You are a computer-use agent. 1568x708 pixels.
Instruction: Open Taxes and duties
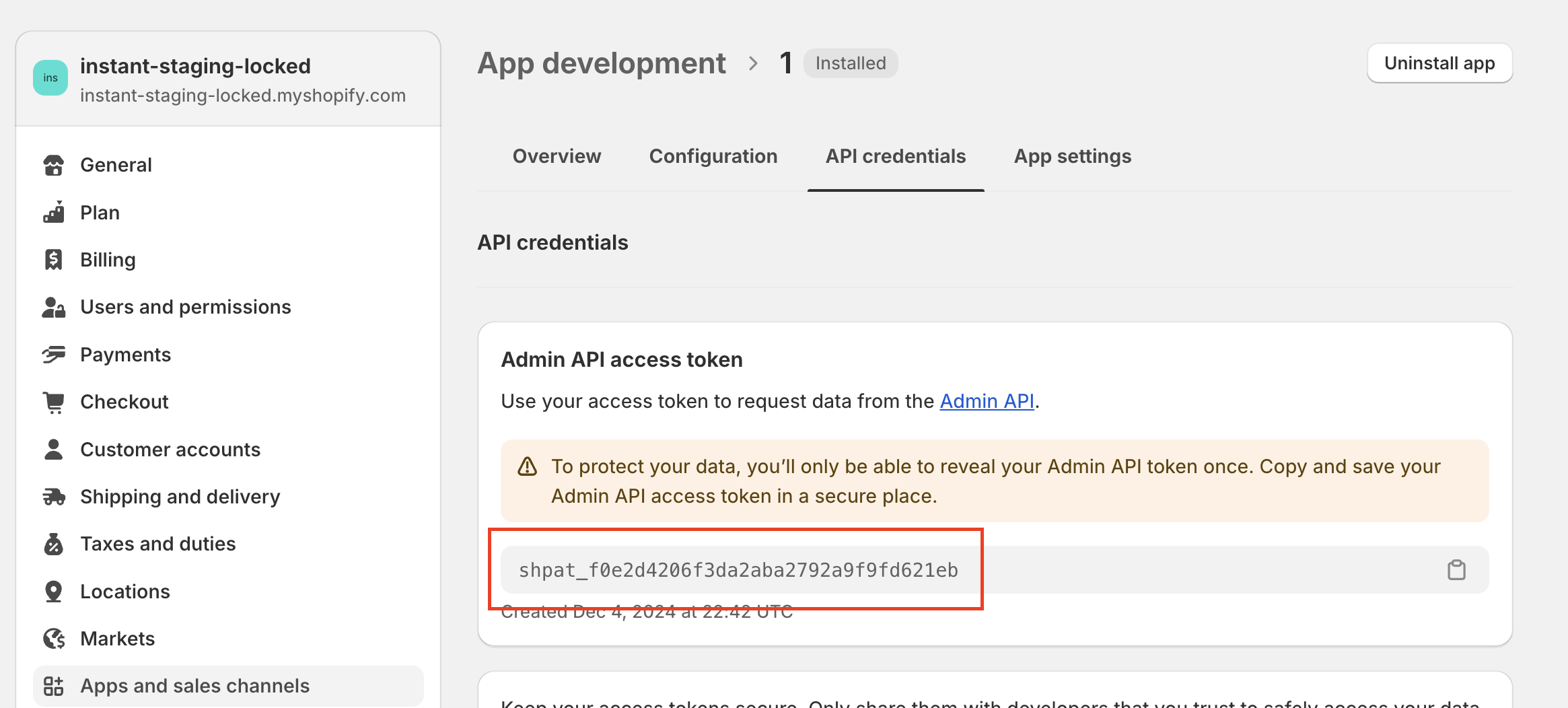[x=229, y=544]
